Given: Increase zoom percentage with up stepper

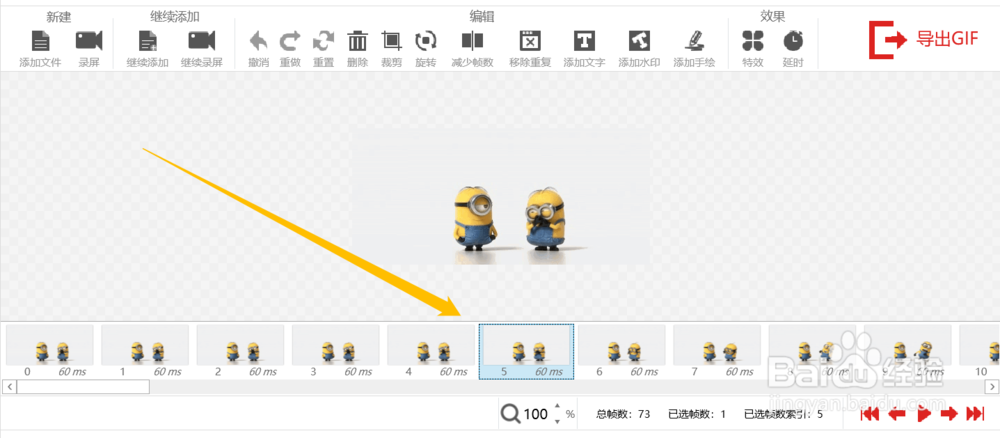Looking at the screenshot, I should coord(557,407).
